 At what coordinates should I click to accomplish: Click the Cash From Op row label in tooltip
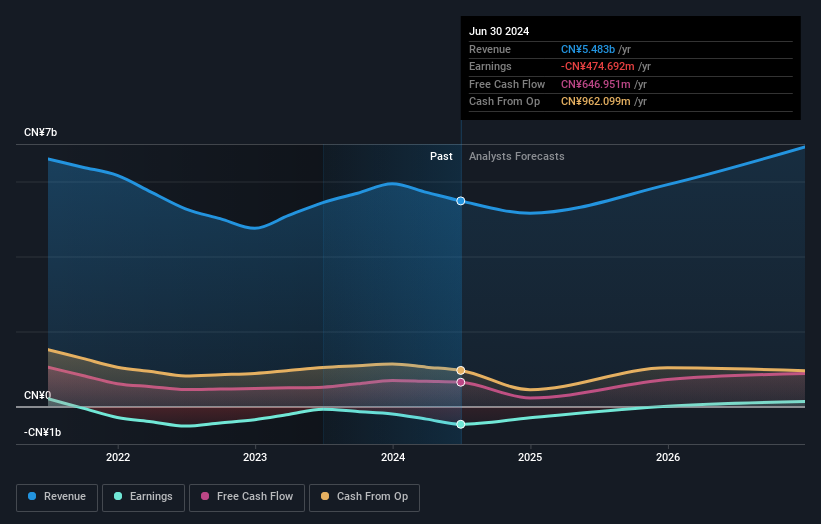(504, 102)
